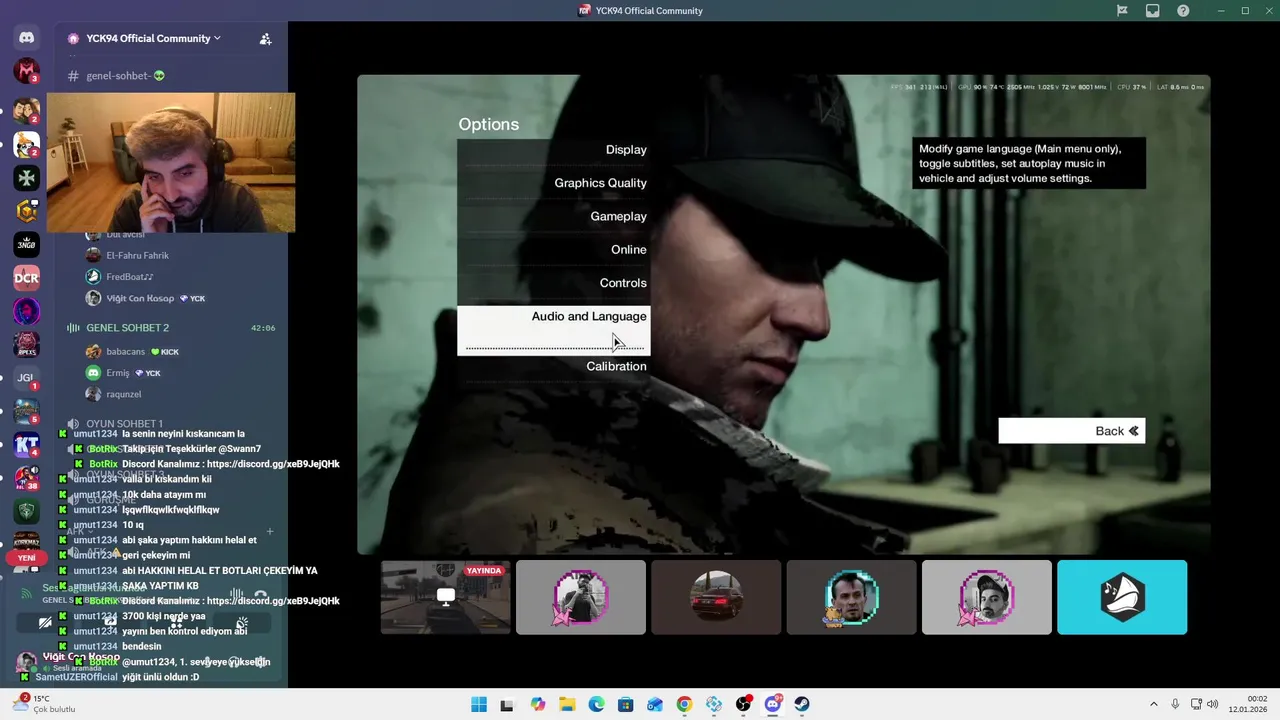Click the Windows Start button

coord(479,704)
